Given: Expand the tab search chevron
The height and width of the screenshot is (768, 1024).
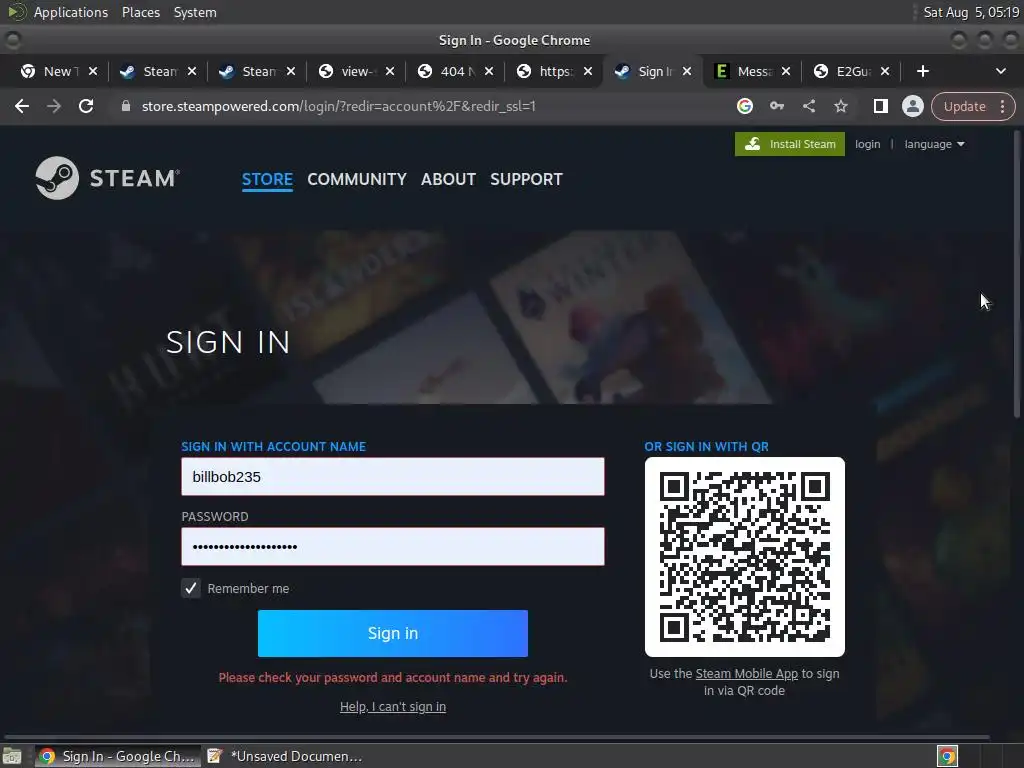Looking at the screenshot, I should pos(1000,71).
